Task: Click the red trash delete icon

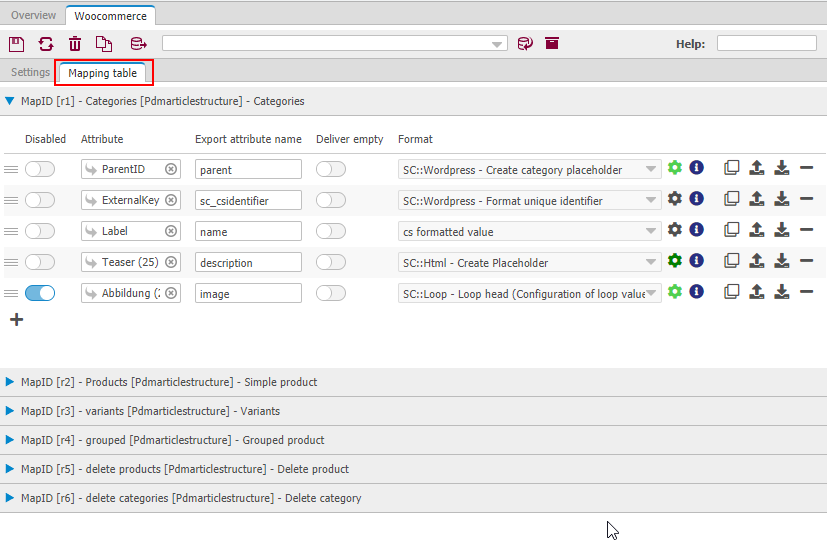Action: click(75, 44)
